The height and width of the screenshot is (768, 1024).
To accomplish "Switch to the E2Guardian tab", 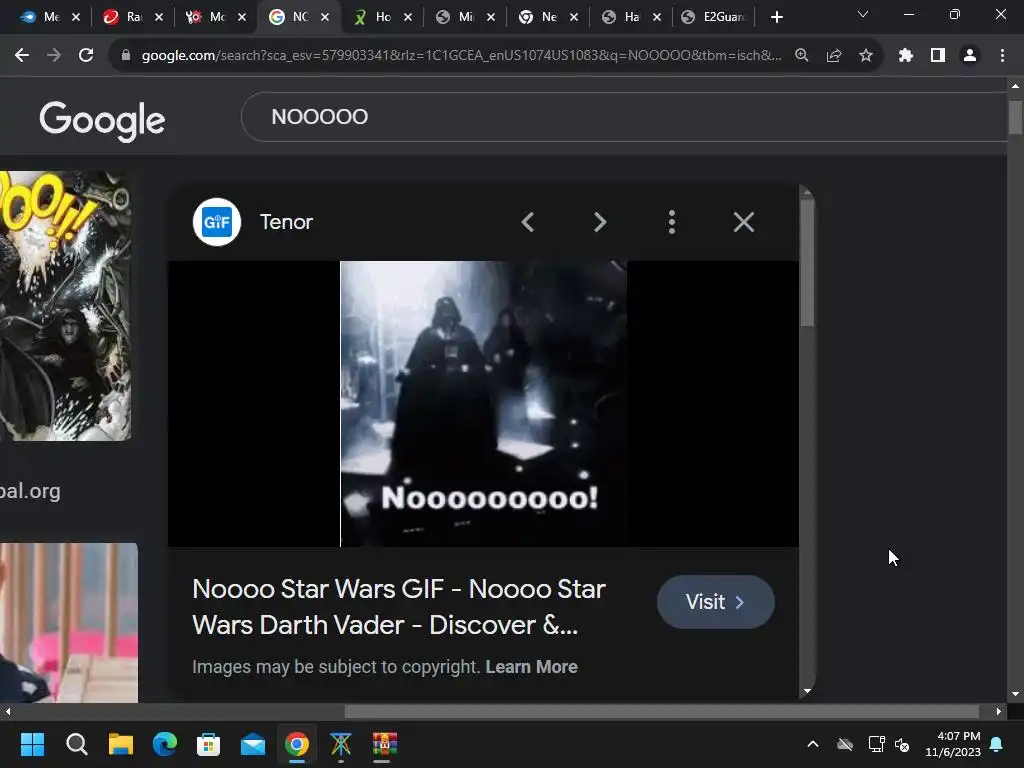I will coord(714,18).
